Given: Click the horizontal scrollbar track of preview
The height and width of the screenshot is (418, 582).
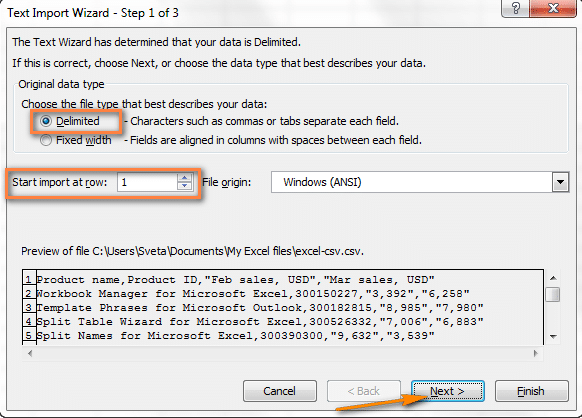Looking at the screenshot, I should (x=282, y=353).
